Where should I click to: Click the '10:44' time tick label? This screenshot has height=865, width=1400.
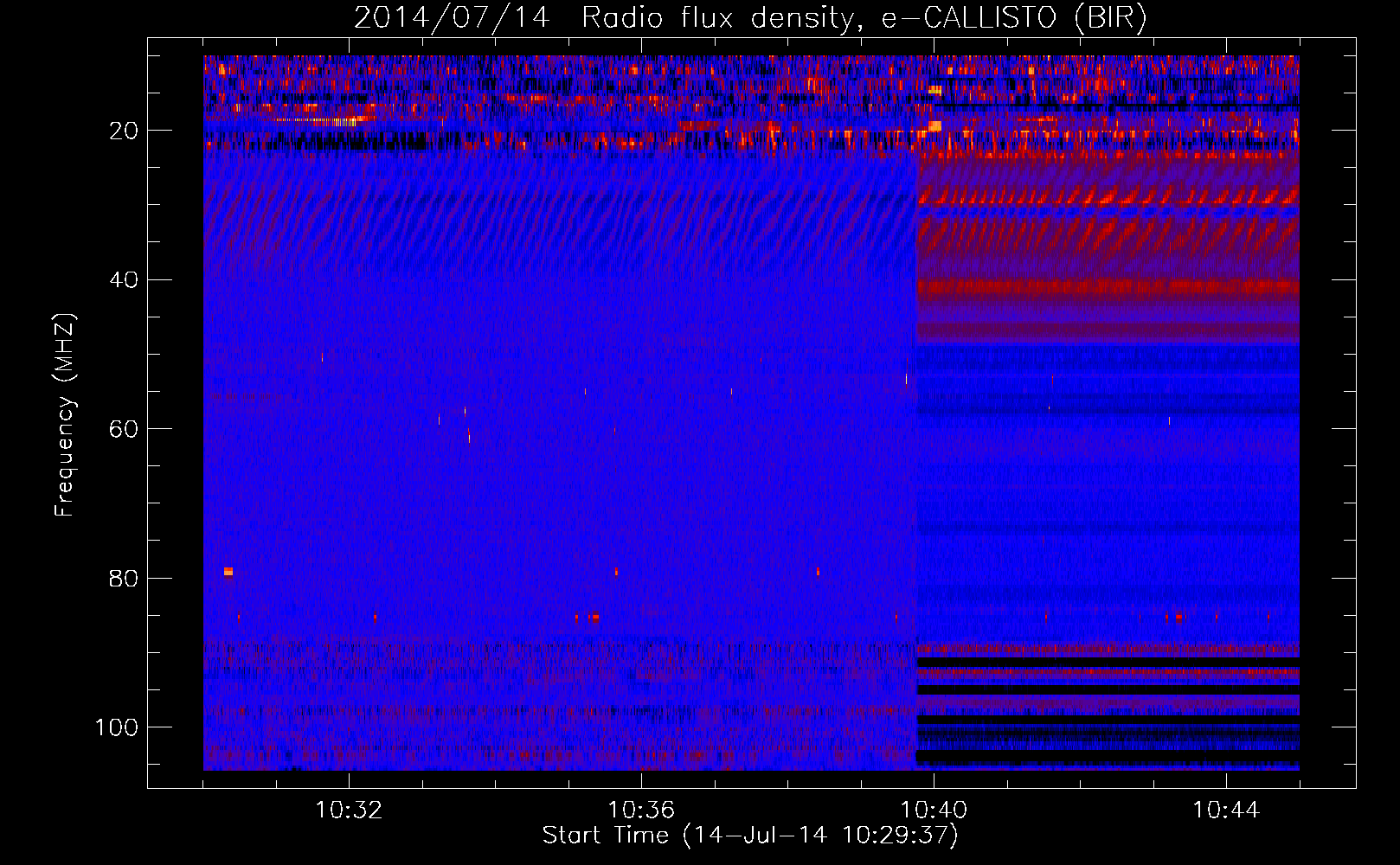click(1226, 811)
